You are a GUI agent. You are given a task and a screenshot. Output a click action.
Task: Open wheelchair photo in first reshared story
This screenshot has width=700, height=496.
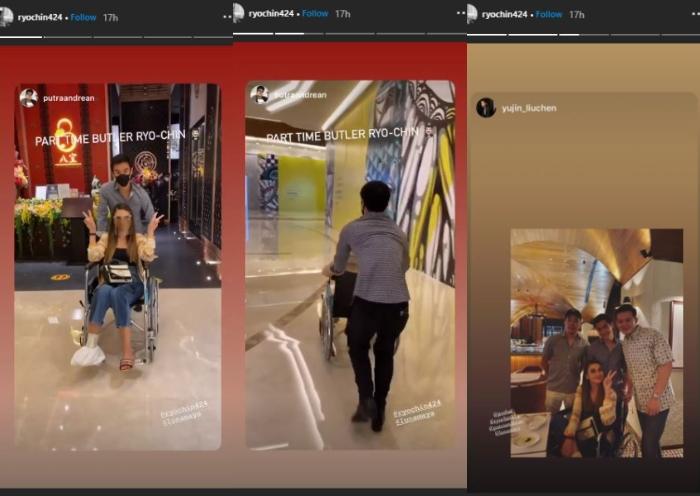point(118,267)
